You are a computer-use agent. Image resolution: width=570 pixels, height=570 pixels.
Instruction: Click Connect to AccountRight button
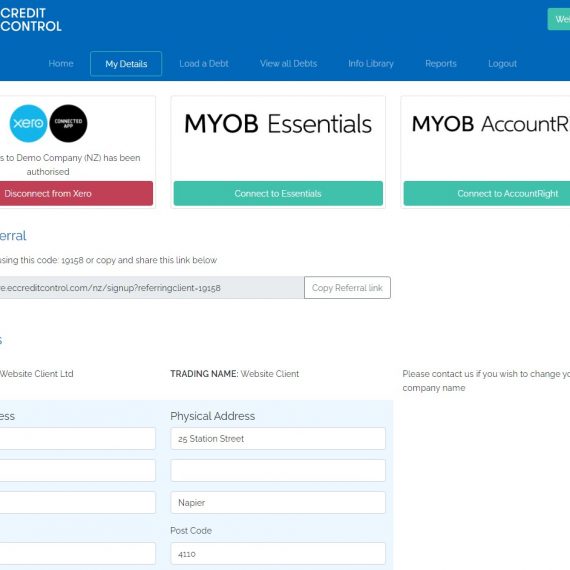tap(487, 193)
